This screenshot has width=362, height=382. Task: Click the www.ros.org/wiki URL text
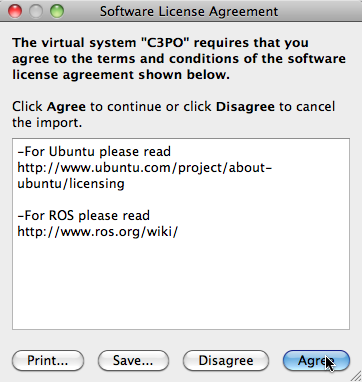(x=98, y=232)
